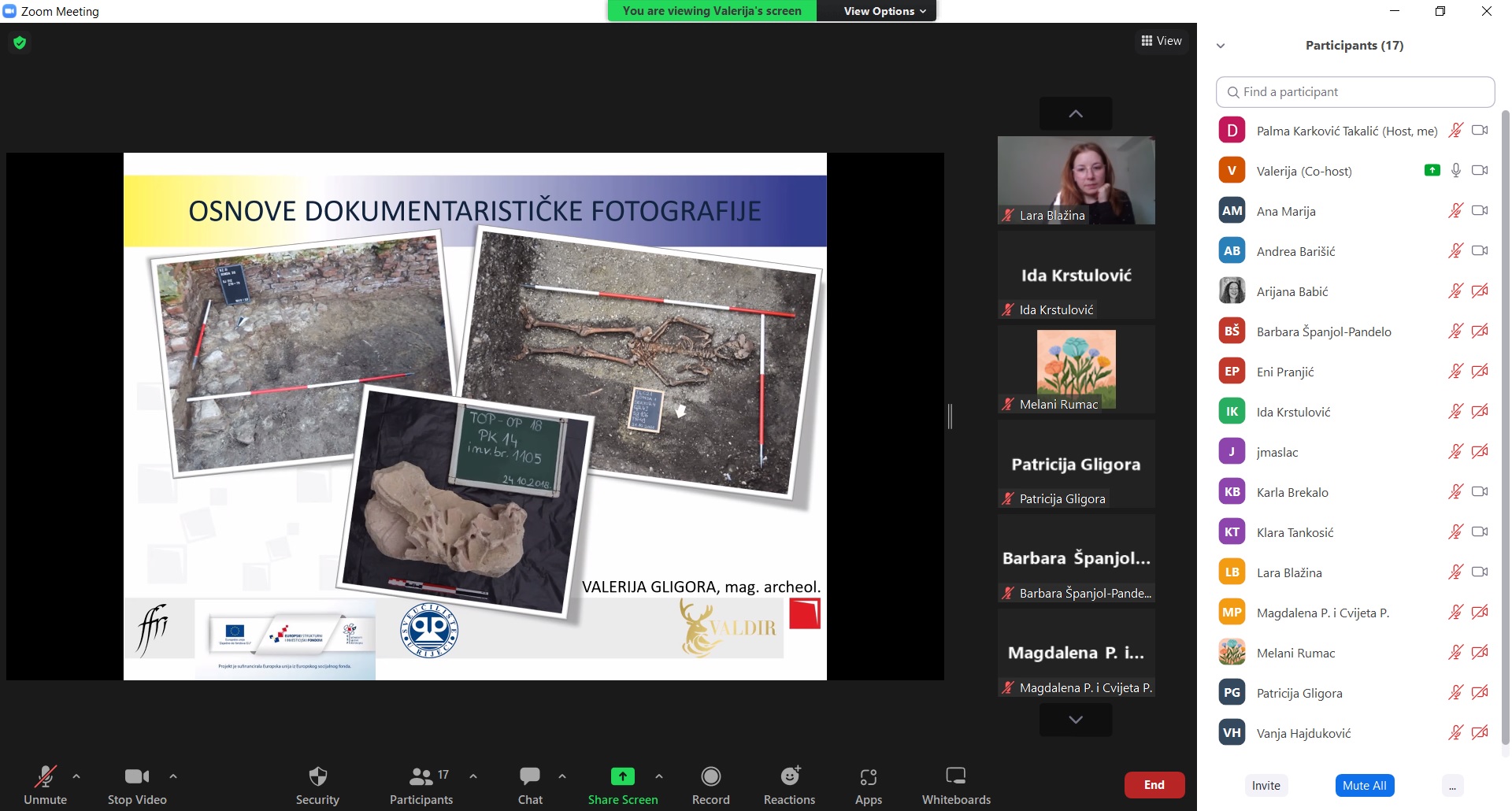Open the Reactions menu
This screenshot has width=1512, height=811.
(789, 785)
